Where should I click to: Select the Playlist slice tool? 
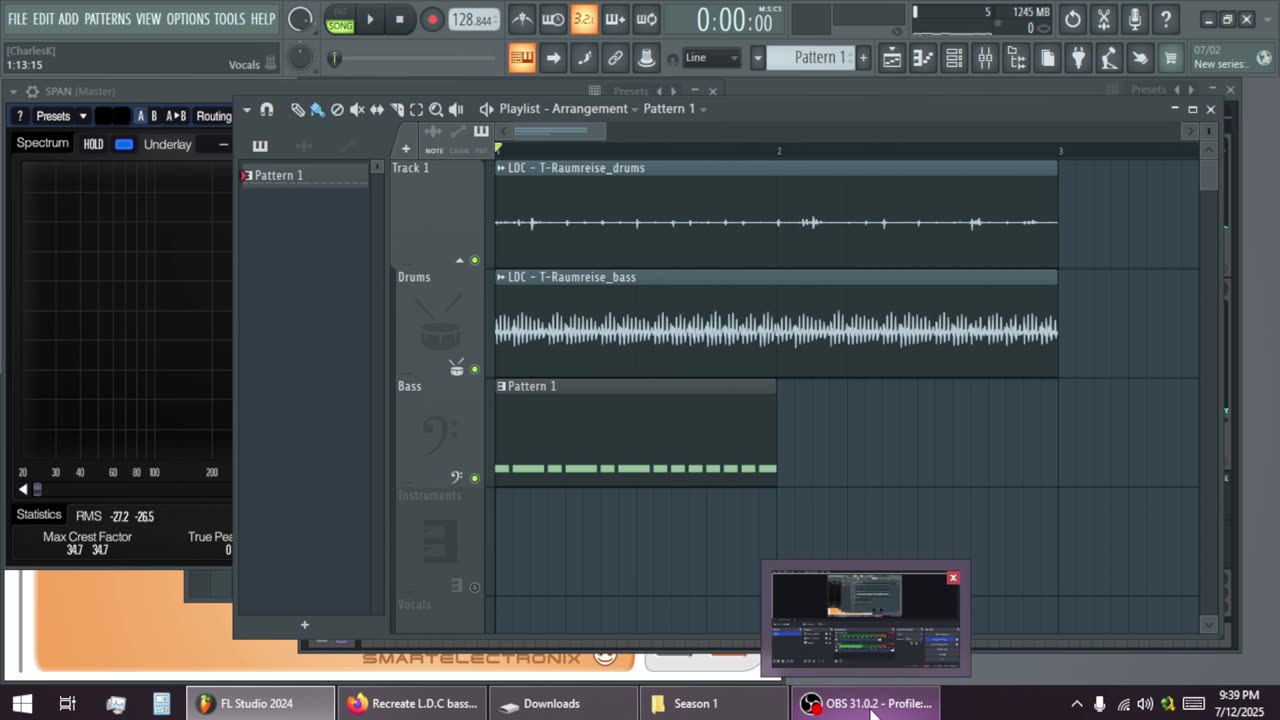pyautogui.click(x=397, y=109)
